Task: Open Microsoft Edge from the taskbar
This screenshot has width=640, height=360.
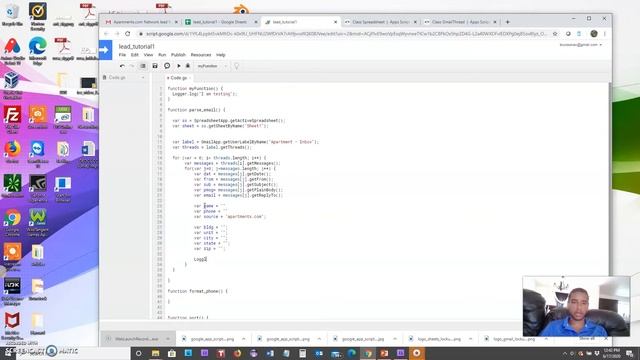Action: click(x=351, y=353)
